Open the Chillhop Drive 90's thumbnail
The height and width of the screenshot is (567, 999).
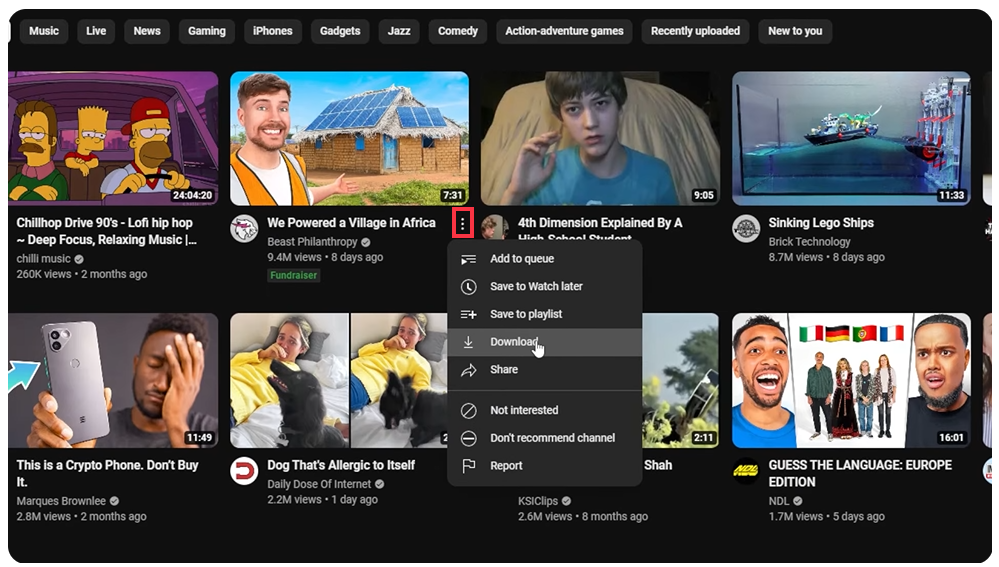(113, 138)
